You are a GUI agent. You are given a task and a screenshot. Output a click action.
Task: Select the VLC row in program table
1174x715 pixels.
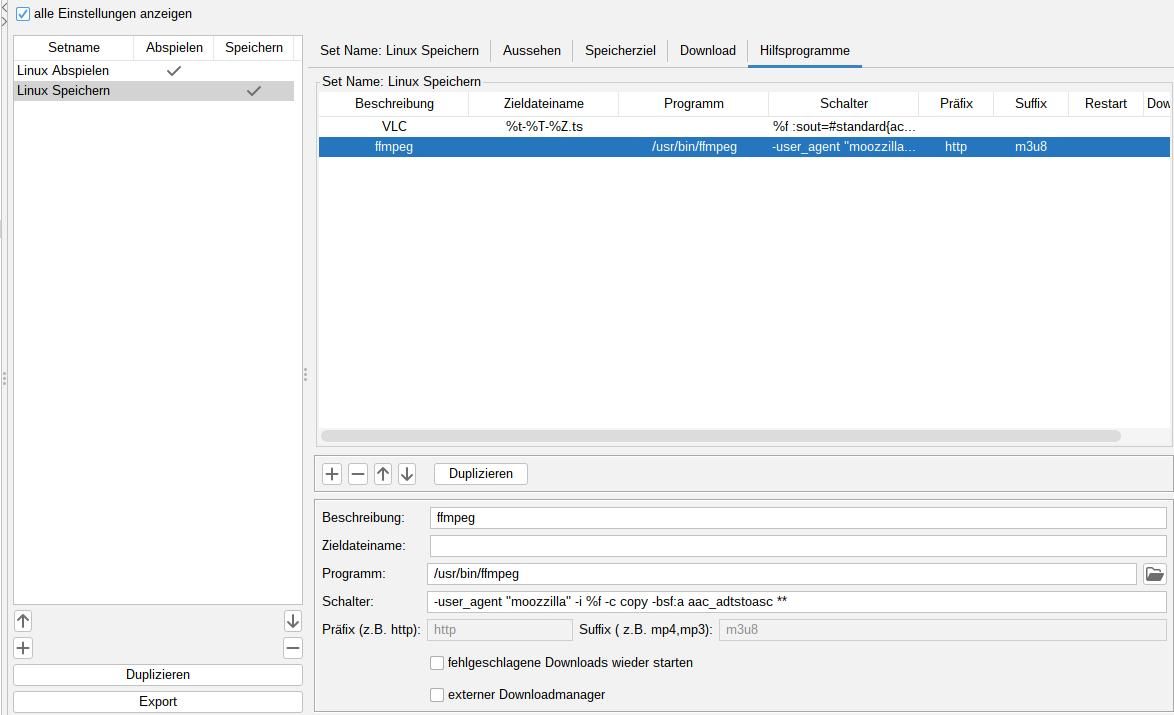point(394,127)
